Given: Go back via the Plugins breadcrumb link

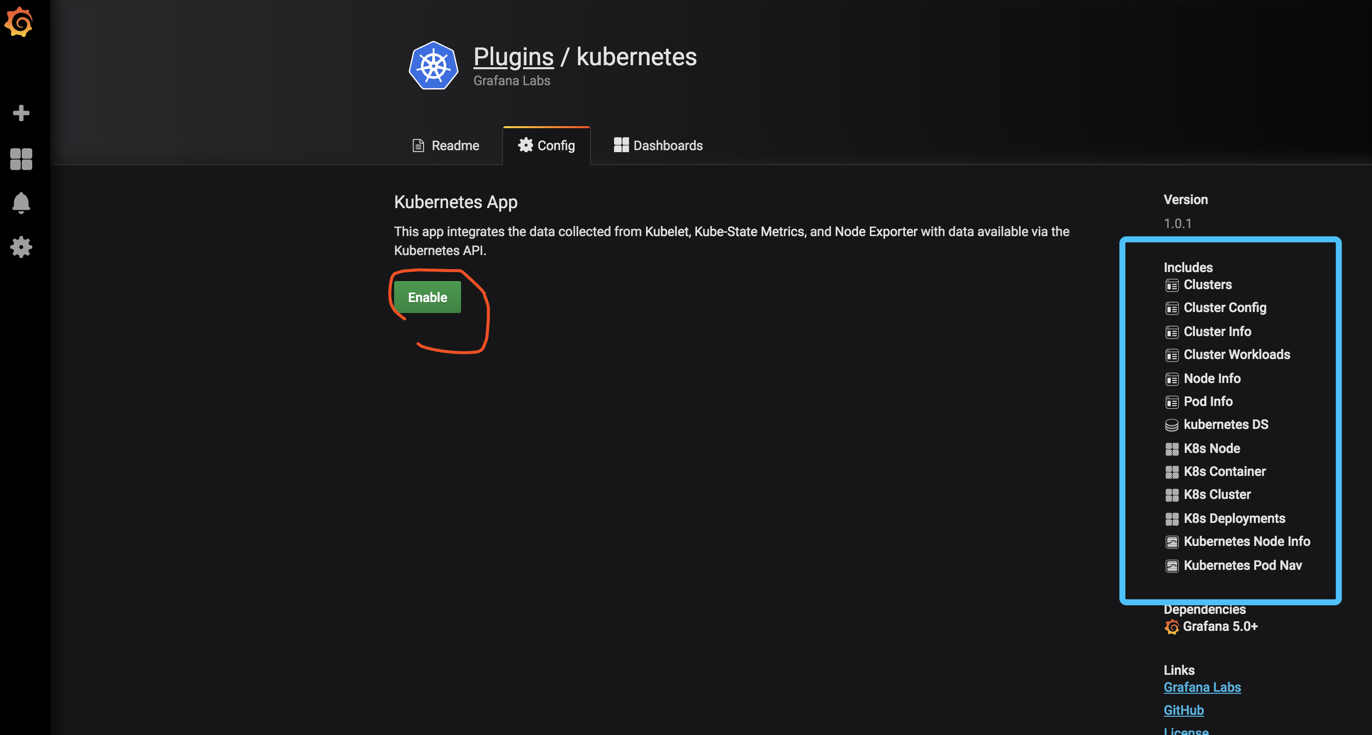Looking at the screenshot, I should [x=513, y=57].
